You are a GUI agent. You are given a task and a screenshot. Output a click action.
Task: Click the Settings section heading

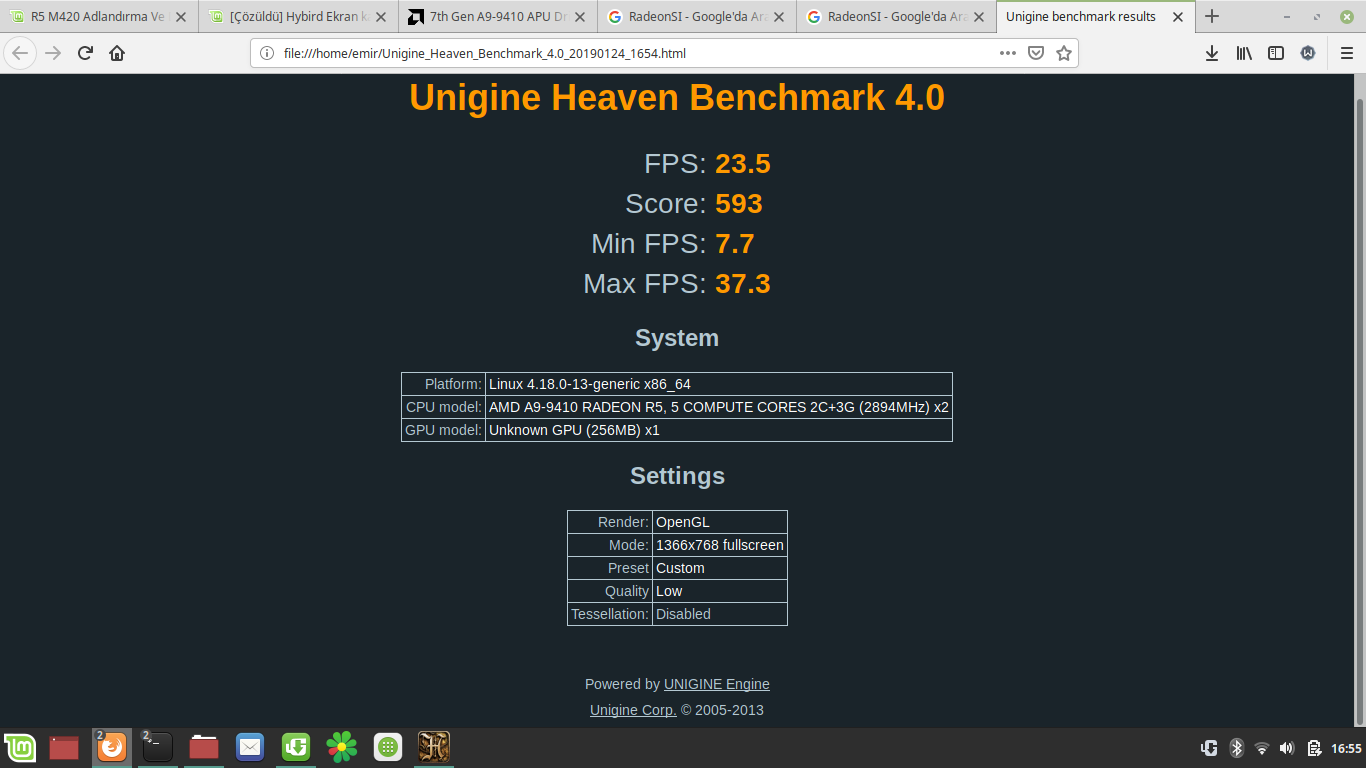pos(677,476)
